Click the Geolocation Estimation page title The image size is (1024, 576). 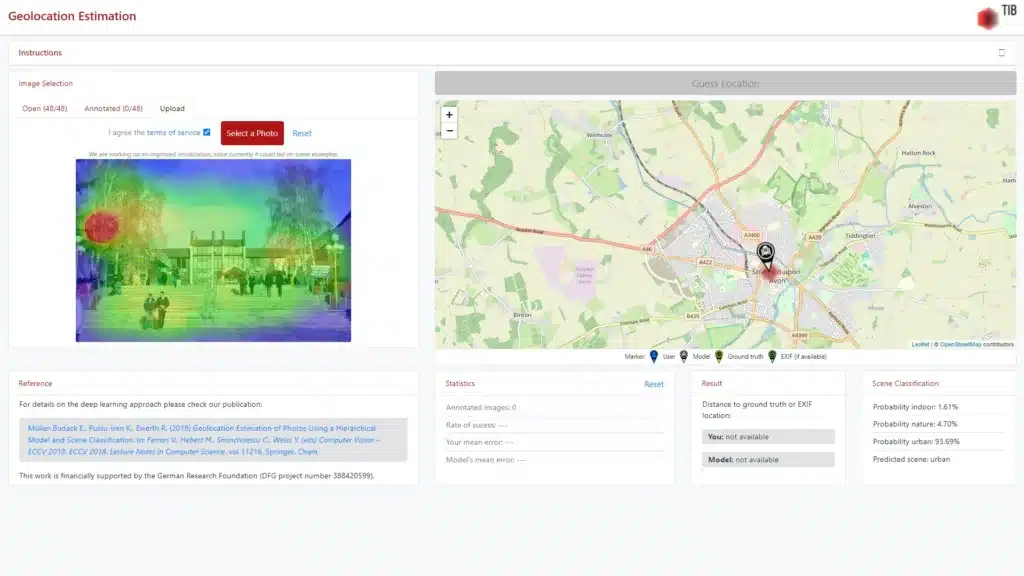click(72, 16)
